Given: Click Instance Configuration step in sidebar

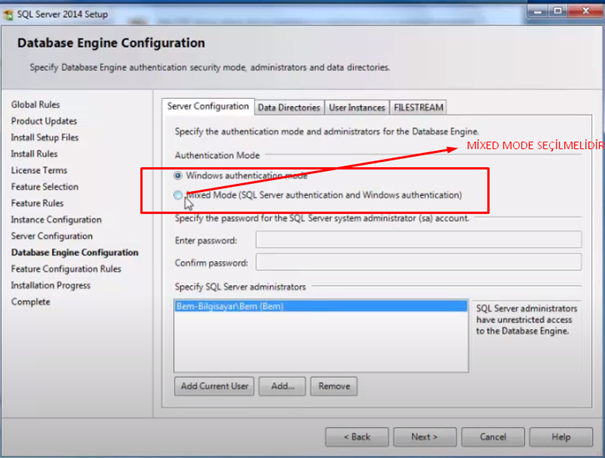Looking at the screenshot, I should [56, 220].
